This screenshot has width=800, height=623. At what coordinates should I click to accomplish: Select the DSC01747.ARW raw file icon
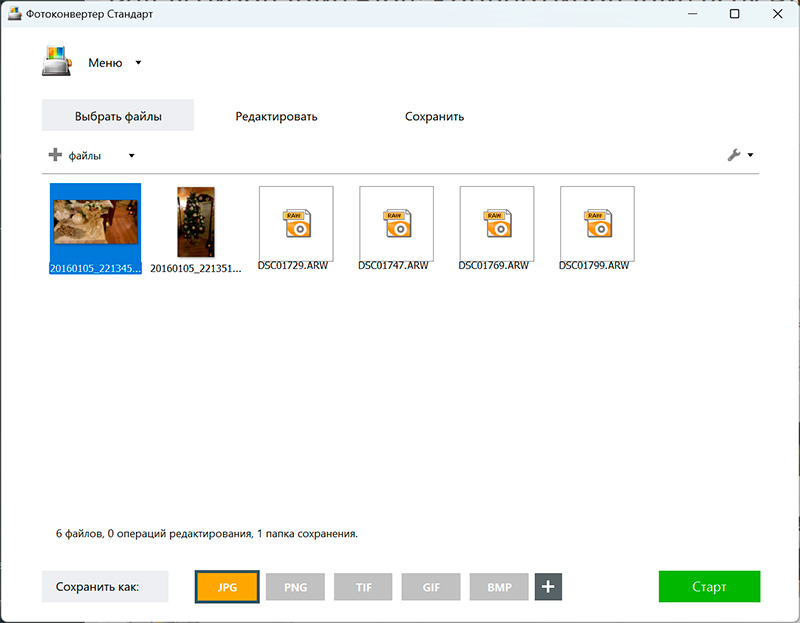click(396, 223)
